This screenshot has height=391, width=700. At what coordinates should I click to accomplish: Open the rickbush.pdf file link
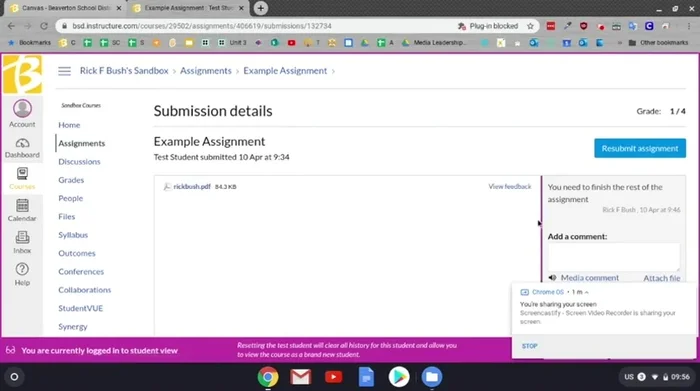click(x=192, y=187)
